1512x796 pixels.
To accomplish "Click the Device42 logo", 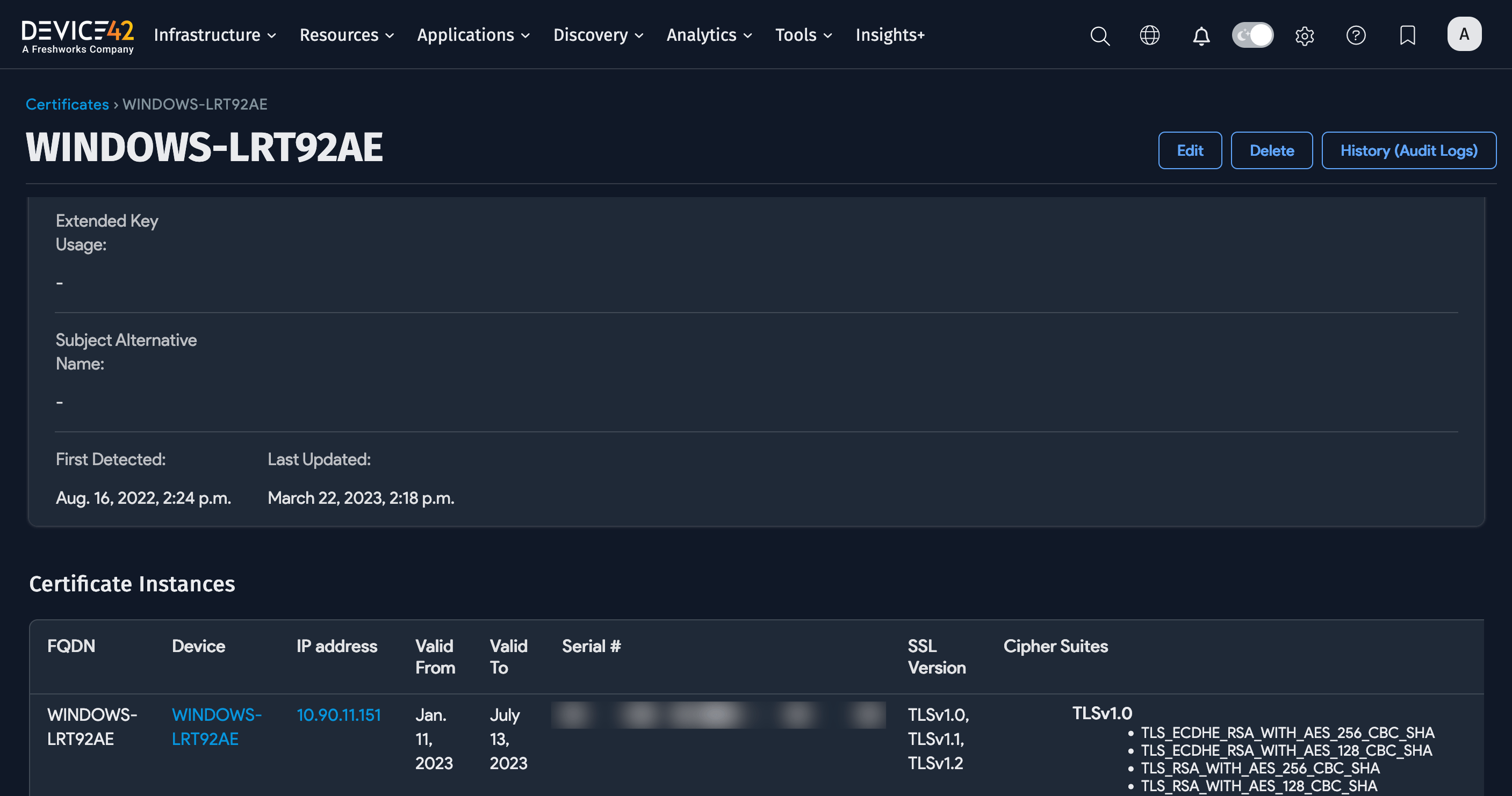I will (x=77, y=37).
